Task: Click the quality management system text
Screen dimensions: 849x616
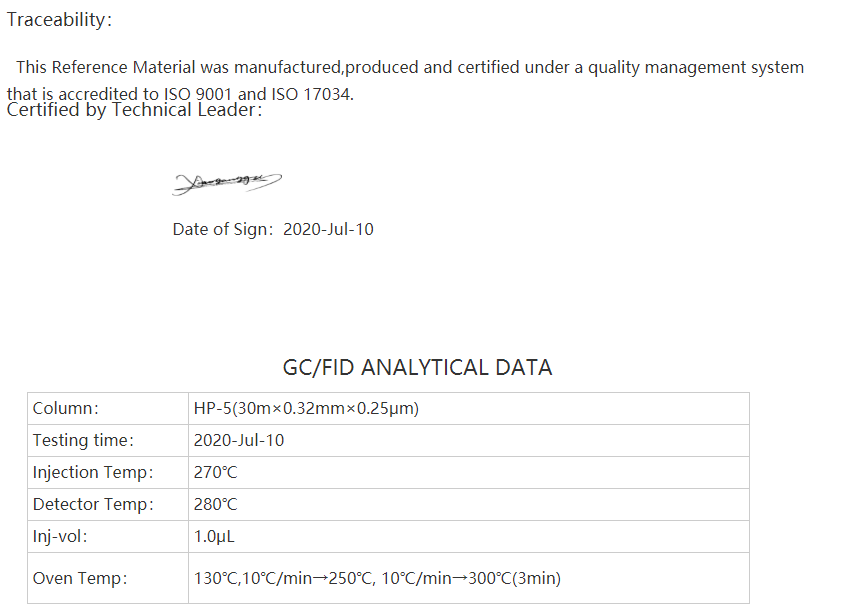Action: pos(696,67)
